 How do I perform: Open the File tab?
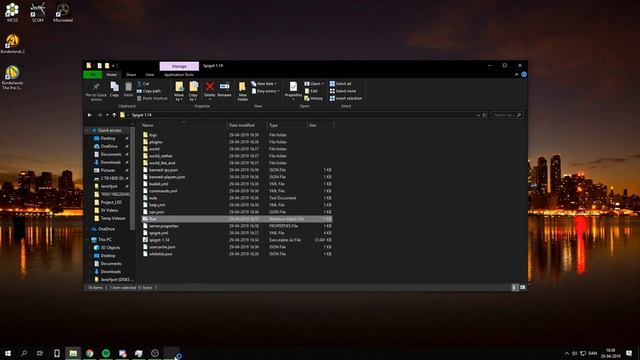point(93,75)
